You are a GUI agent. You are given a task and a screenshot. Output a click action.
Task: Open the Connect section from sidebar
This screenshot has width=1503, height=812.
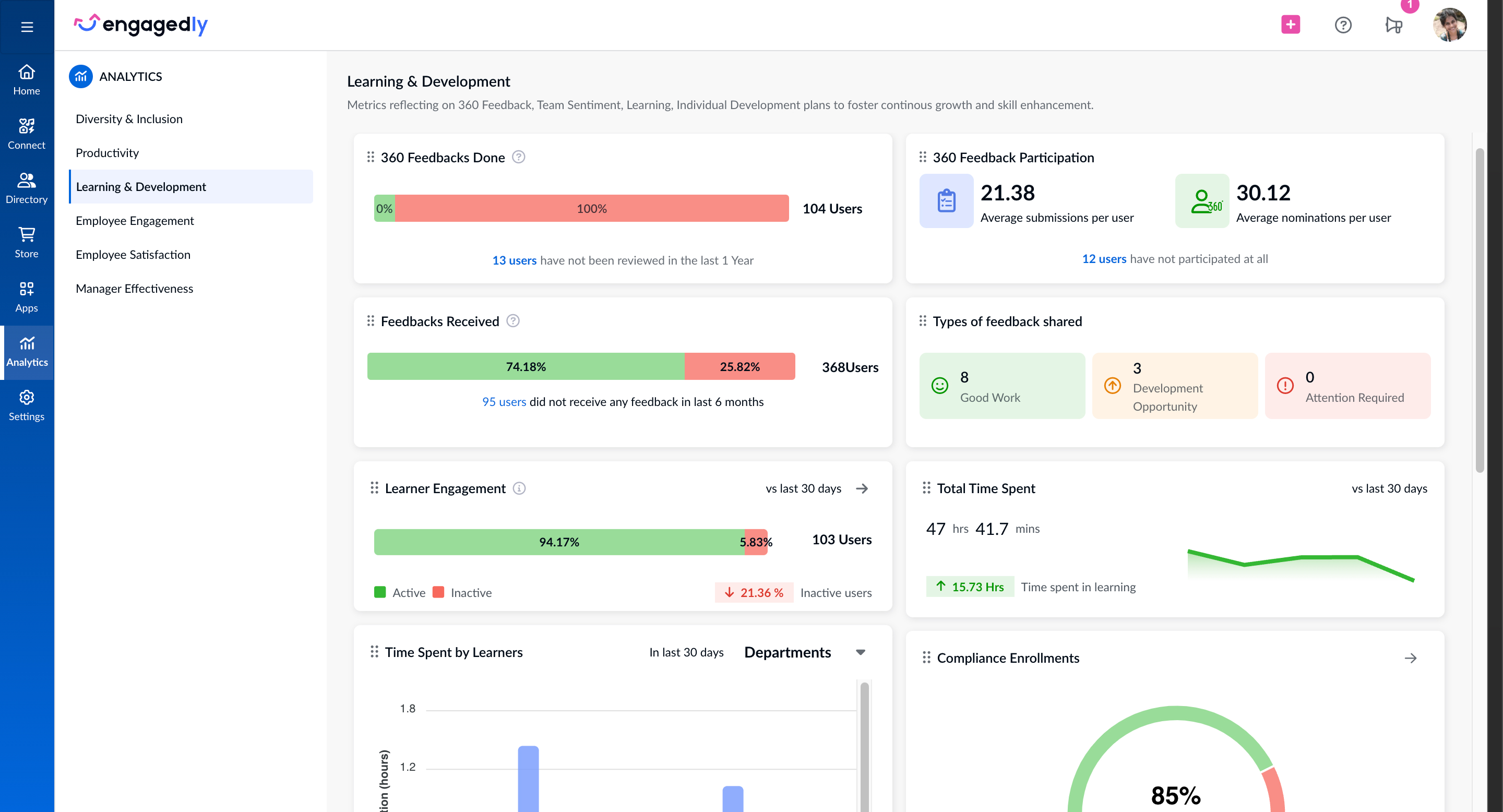click(27, 133)
